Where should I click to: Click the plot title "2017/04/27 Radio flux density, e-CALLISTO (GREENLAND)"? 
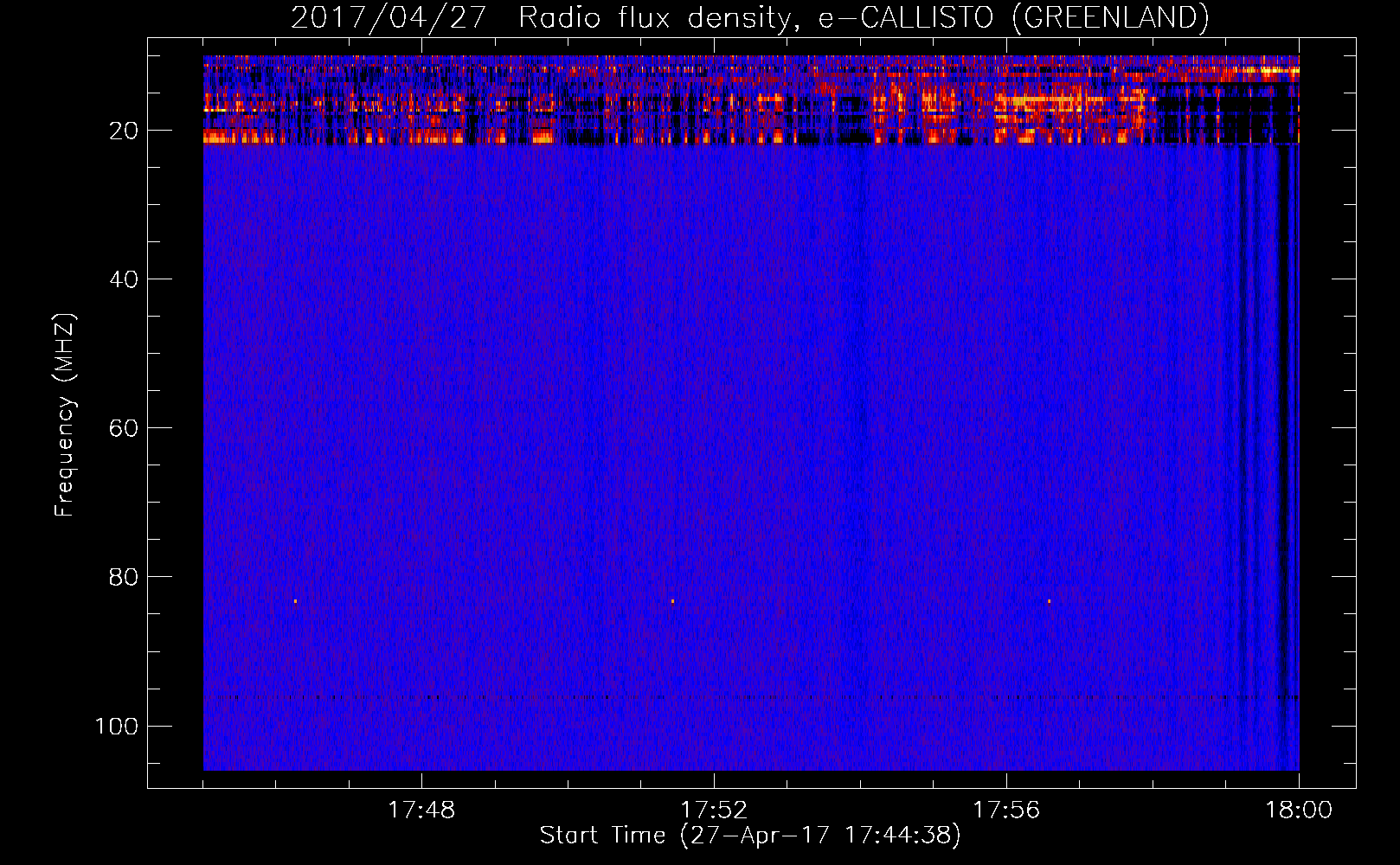(x=749, y=17)
